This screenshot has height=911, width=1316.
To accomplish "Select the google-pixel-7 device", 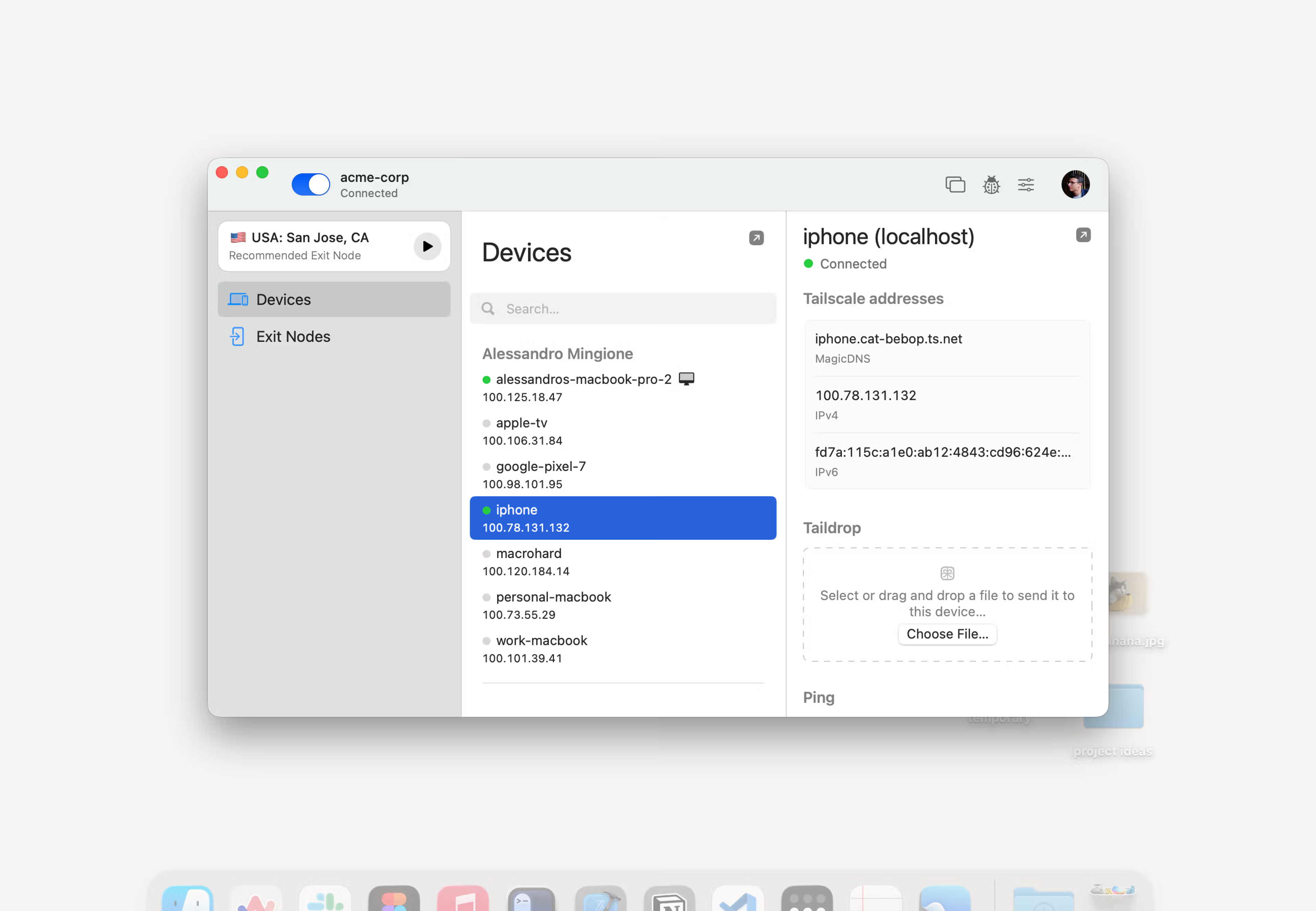I will (x=540, y=474).
